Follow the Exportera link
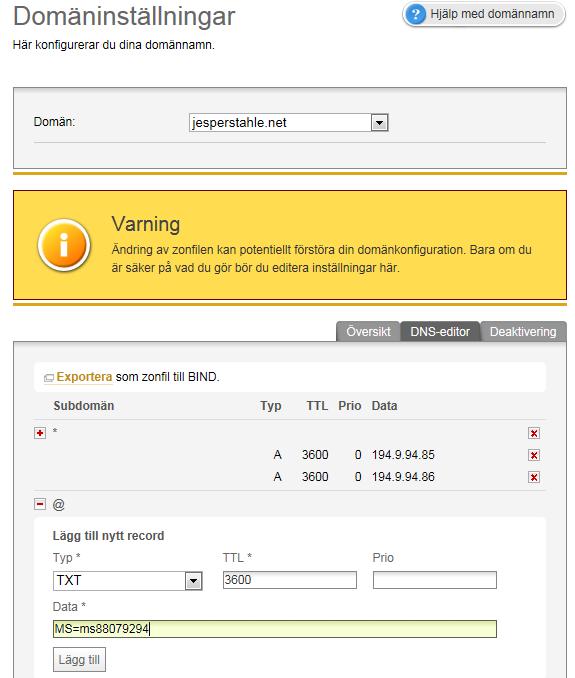The height and width of the screenshot is (678, 575). tap(84, 377)
